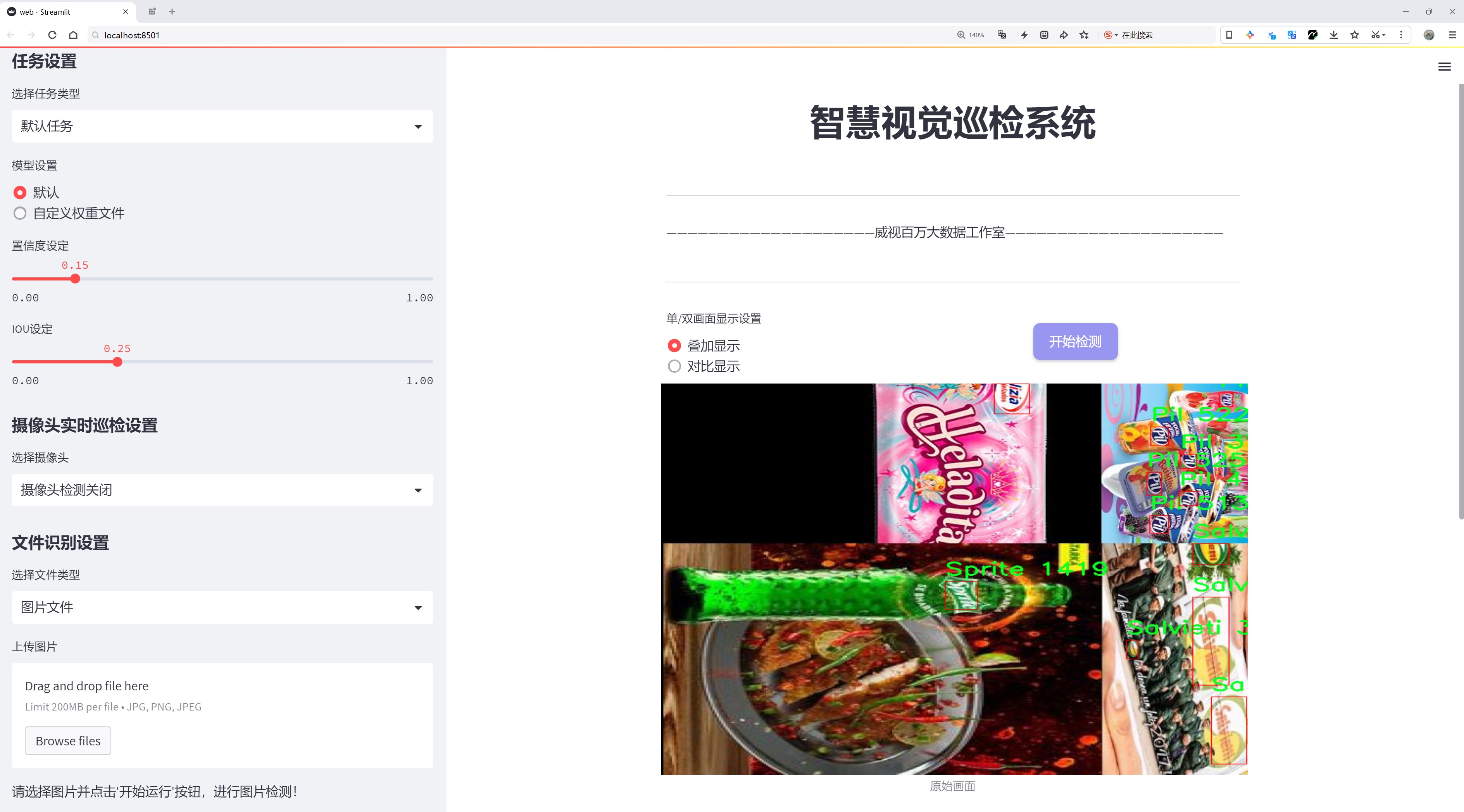Select the web · Streamlit tab
Screen dimensions: 1464x812
click(x=68, y=11)
